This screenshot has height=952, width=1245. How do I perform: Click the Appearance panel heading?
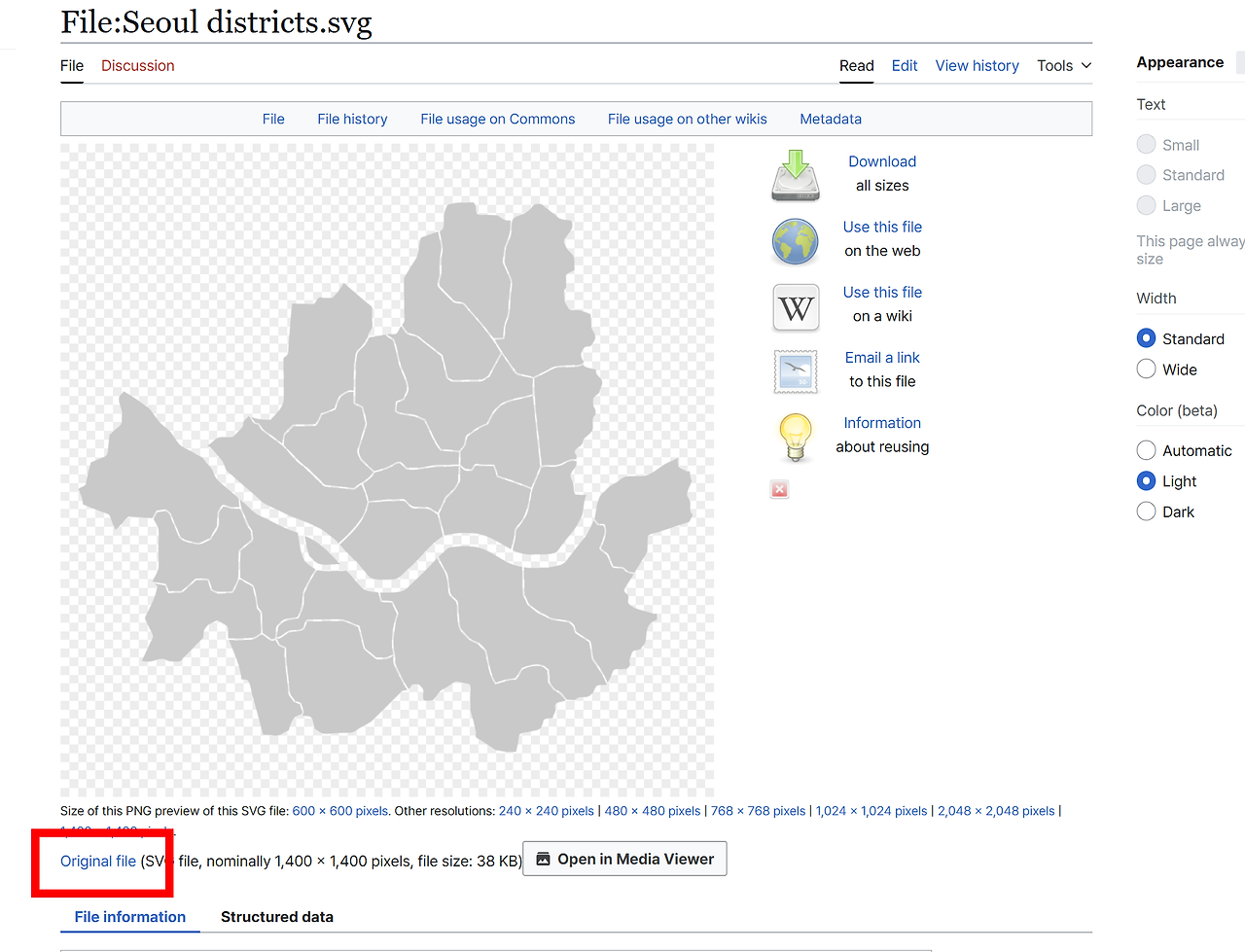point(1180,62)
